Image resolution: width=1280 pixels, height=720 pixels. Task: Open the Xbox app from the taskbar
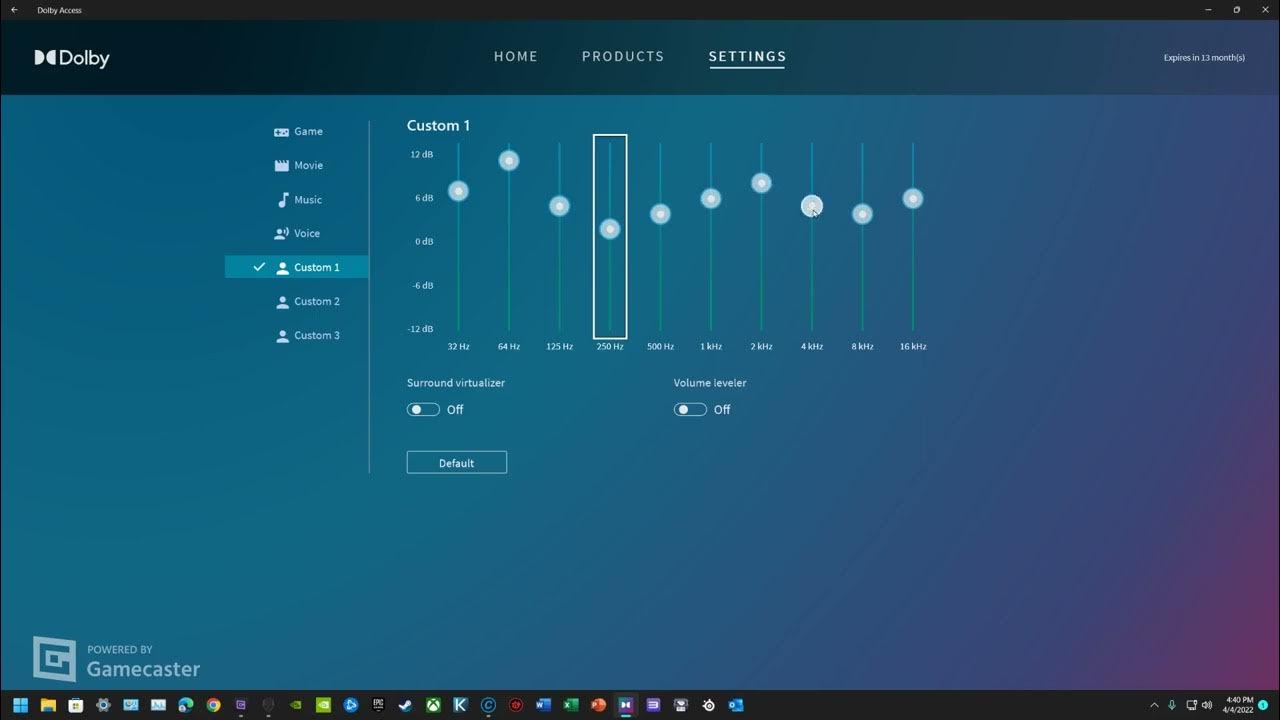433,705
